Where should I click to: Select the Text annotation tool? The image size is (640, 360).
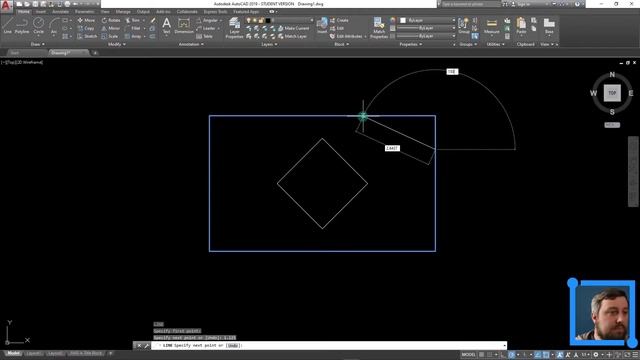tap(166, 26)
